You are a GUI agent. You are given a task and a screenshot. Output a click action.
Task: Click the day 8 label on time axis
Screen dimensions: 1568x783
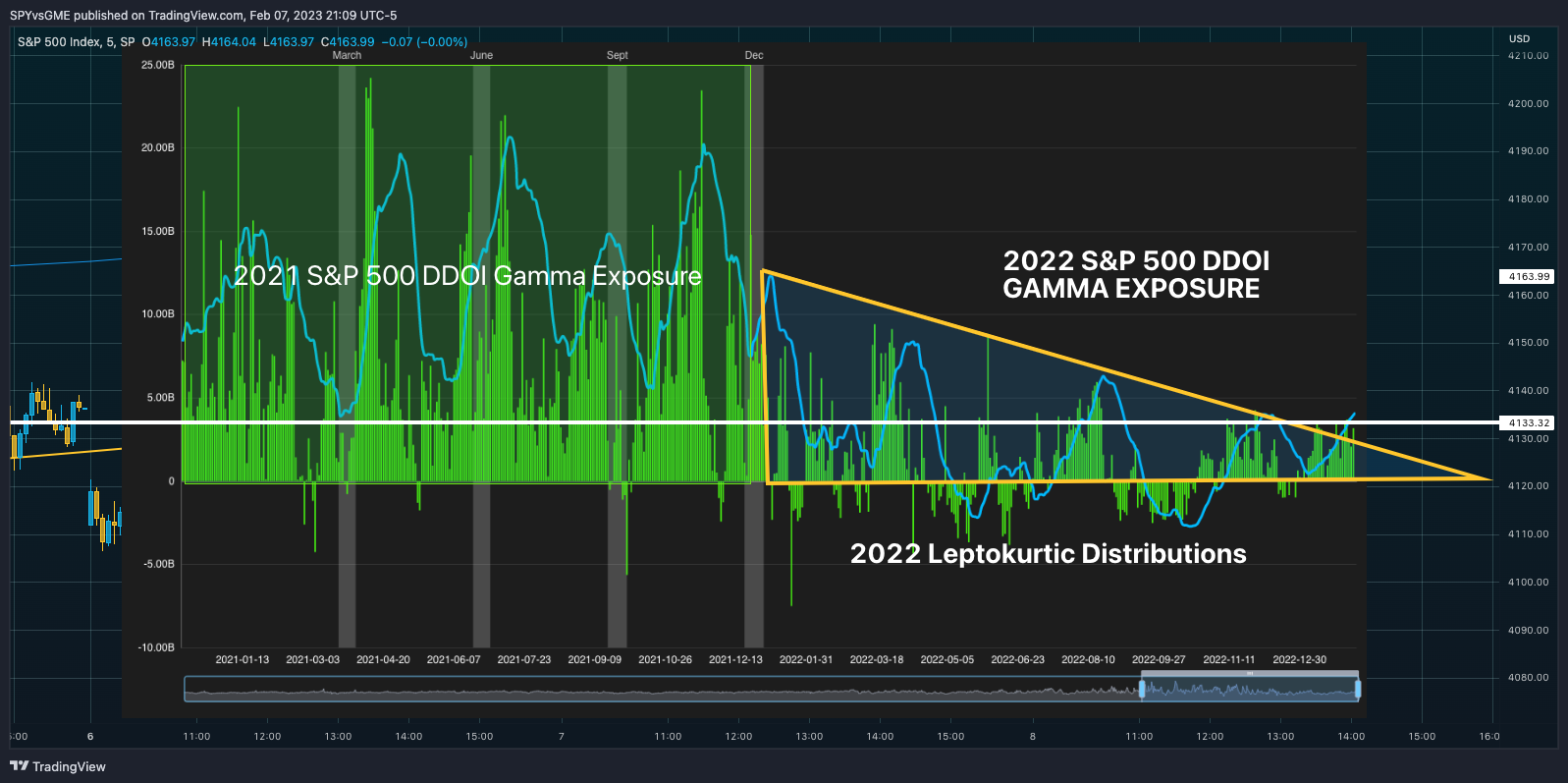1033,736
